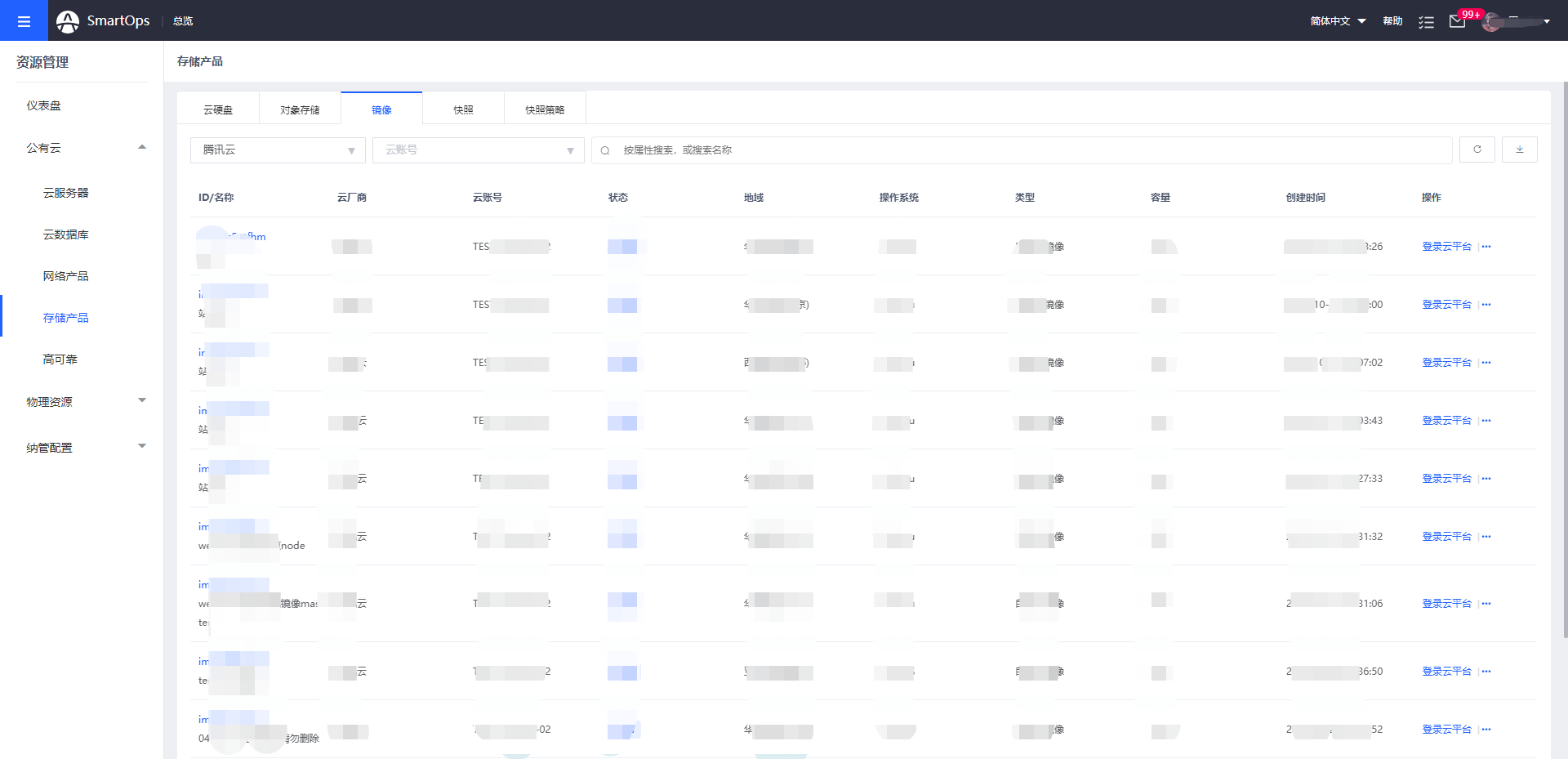Image resolution: width=1568 pixels, height=759 pixels.
Task: Click the SmartOps logo icon
Action: click(68, 21)
